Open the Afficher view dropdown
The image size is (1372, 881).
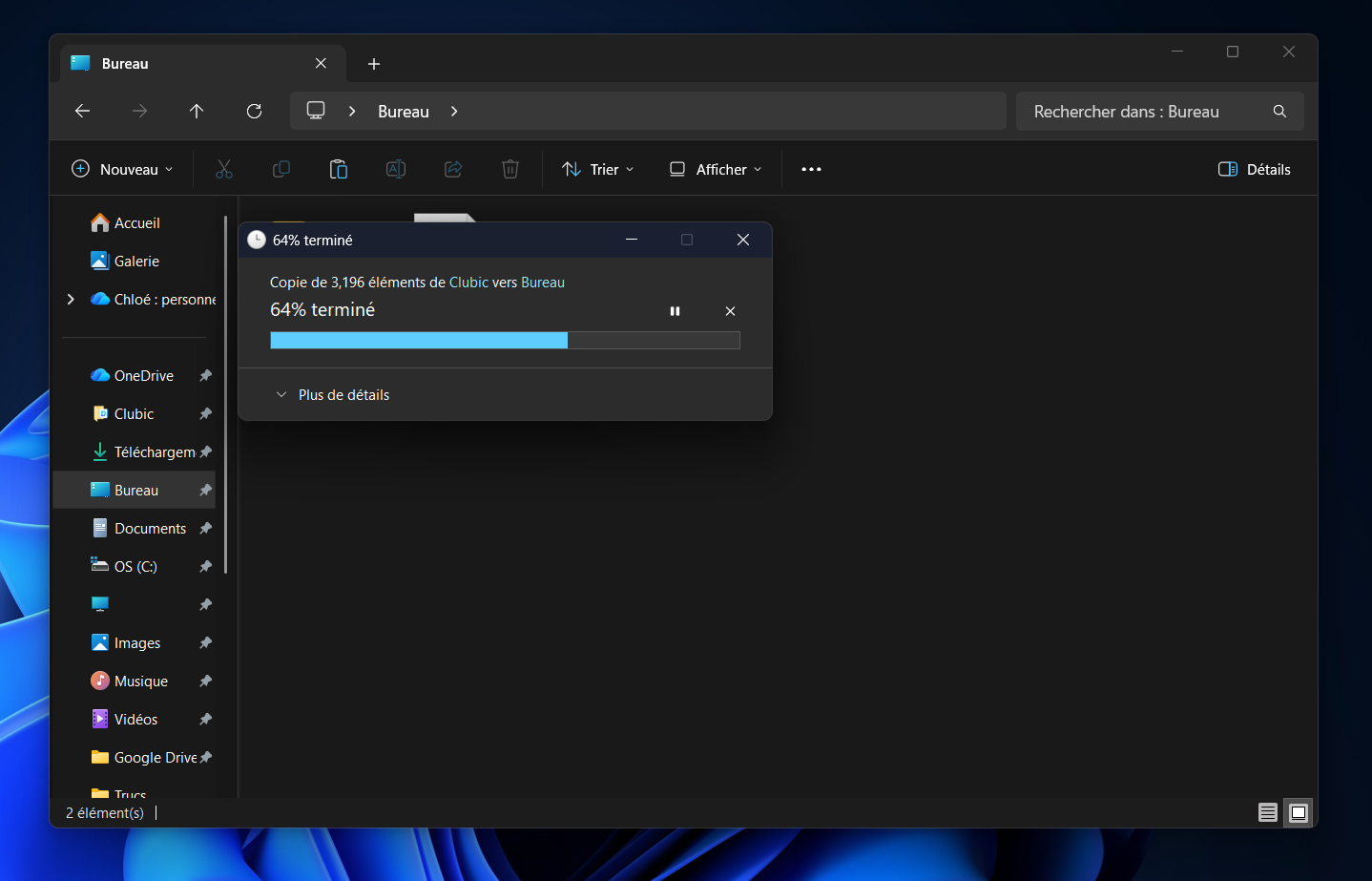pos(716,169)
